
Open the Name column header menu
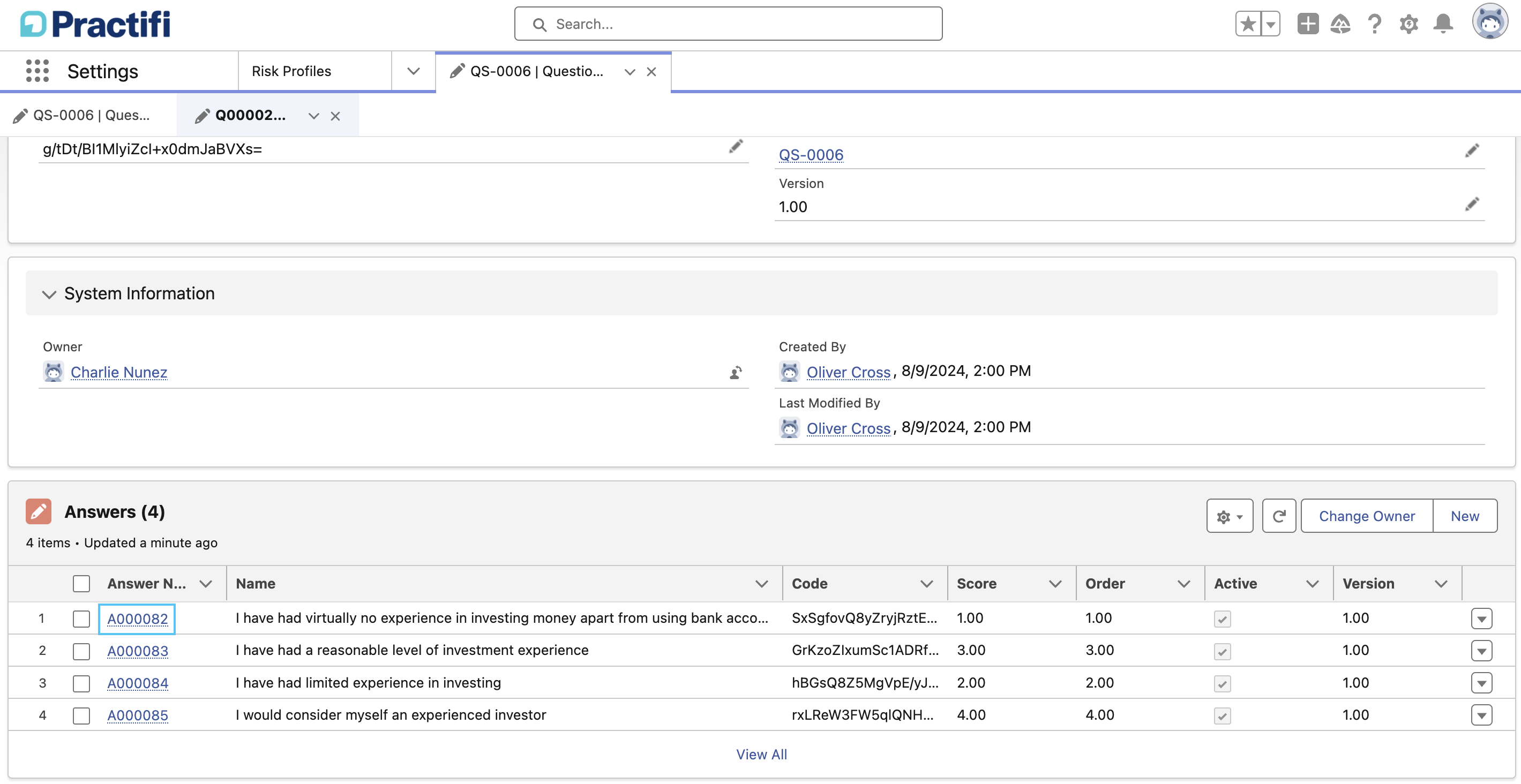click(762, 584)
